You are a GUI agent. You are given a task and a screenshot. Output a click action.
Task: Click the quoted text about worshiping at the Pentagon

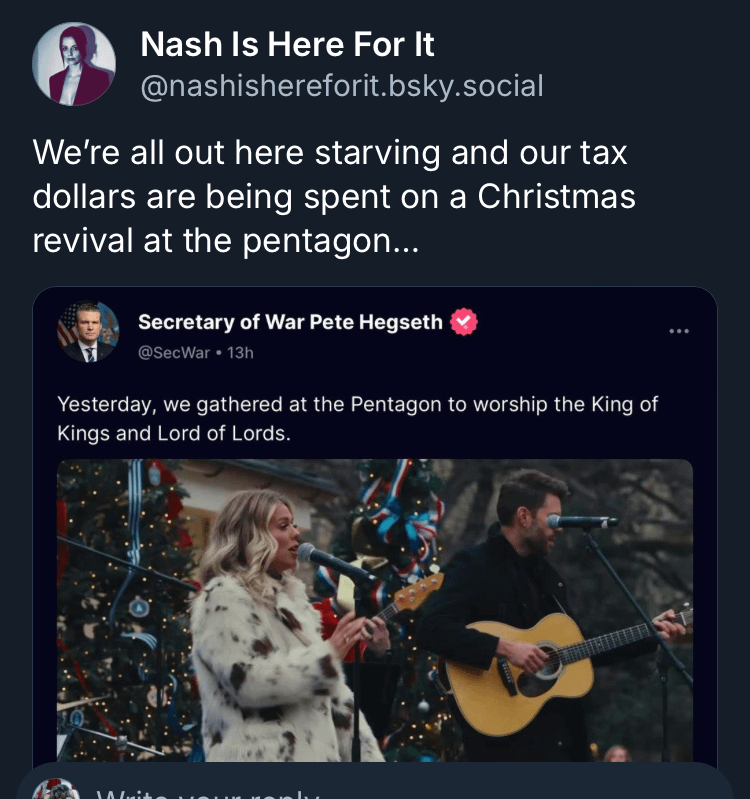pyautogui.click(x=357, y=420)
